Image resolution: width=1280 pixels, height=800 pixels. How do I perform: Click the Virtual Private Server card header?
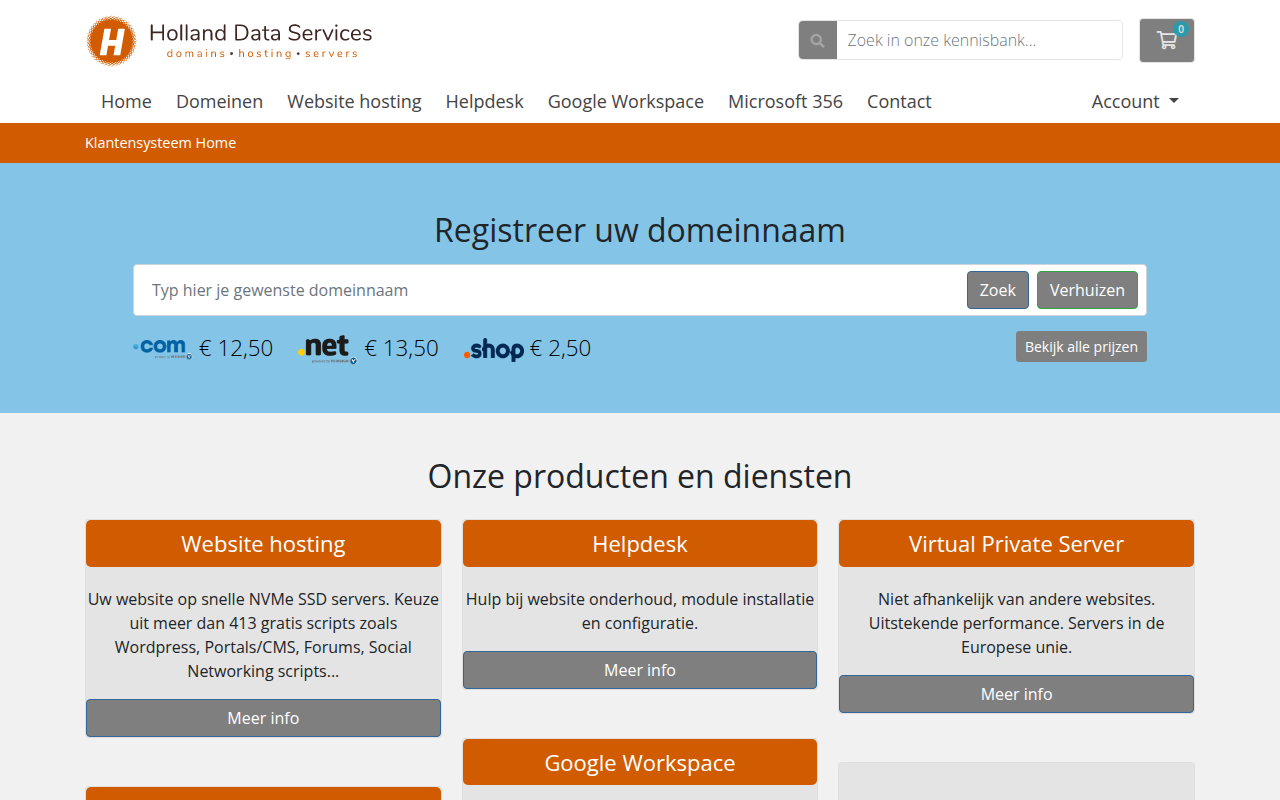pyautogui.click(x=1016, y=544)
